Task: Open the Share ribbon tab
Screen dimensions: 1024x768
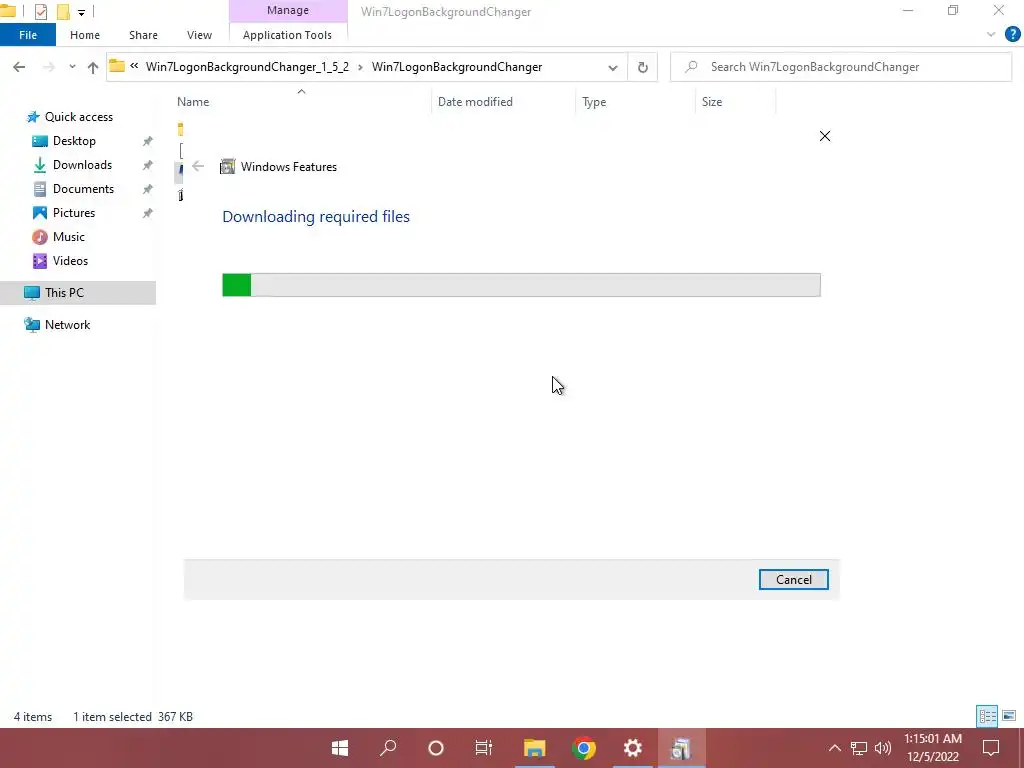Action: [143, 35]
